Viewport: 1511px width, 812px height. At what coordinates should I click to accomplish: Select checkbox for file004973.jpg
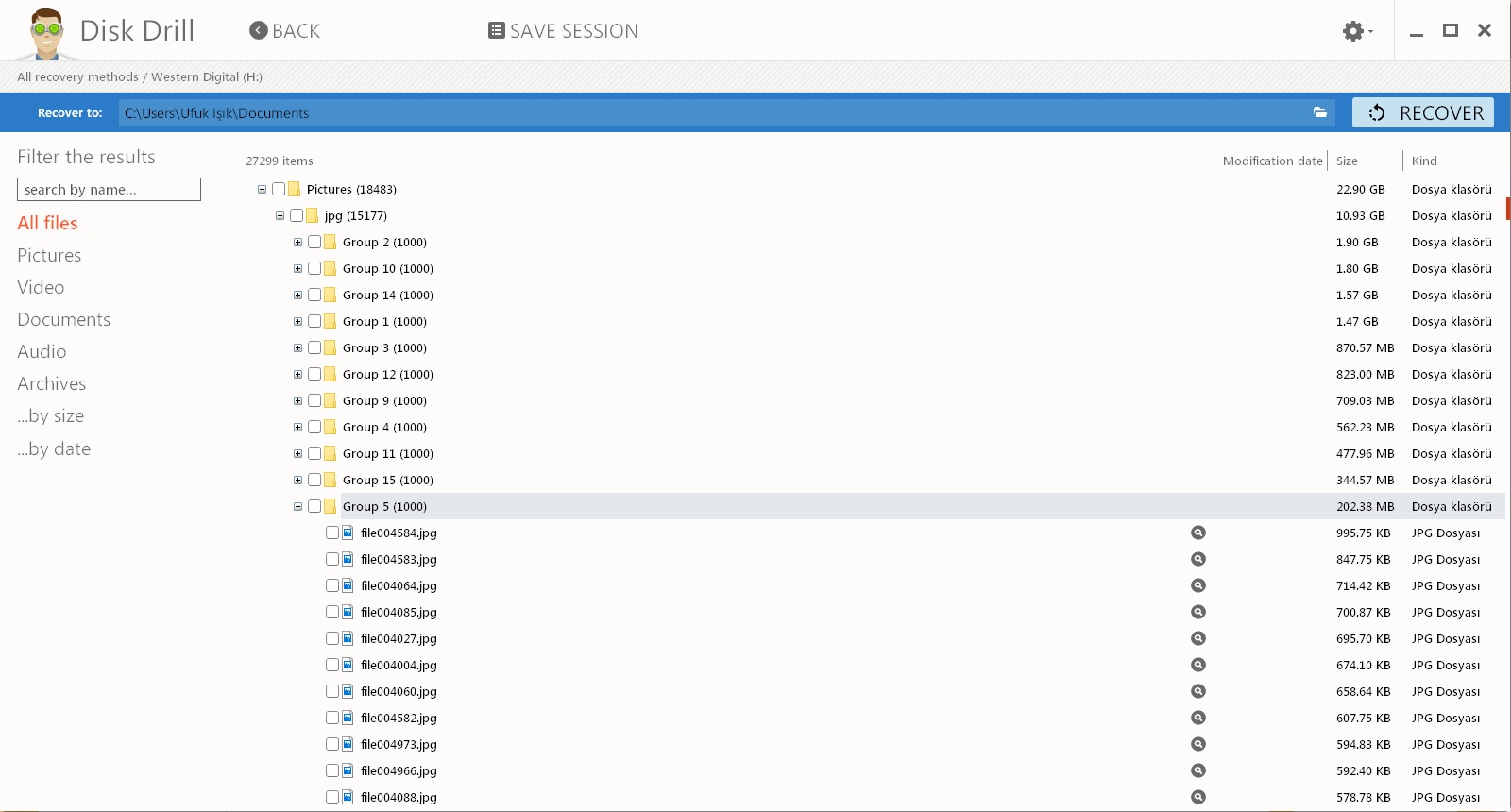click(332, 744)
